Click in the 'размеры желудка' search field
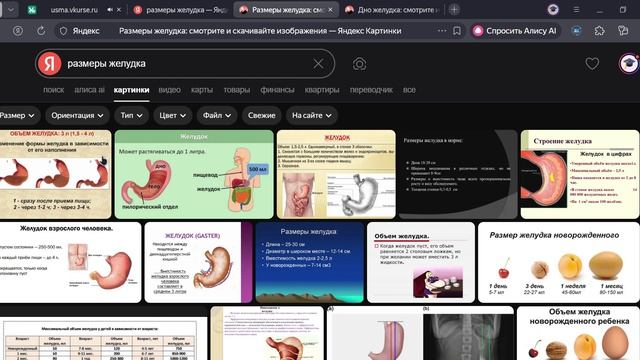The width and height of the screenshot is (640, 360). (186, 64)
